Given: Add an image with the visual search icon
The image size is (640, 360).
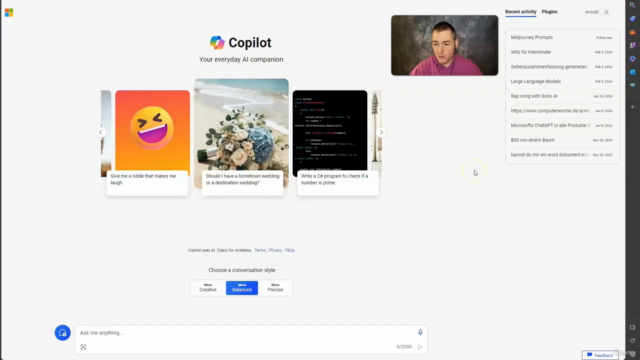Looking at the screenshot, I should [x=83, y=347].
